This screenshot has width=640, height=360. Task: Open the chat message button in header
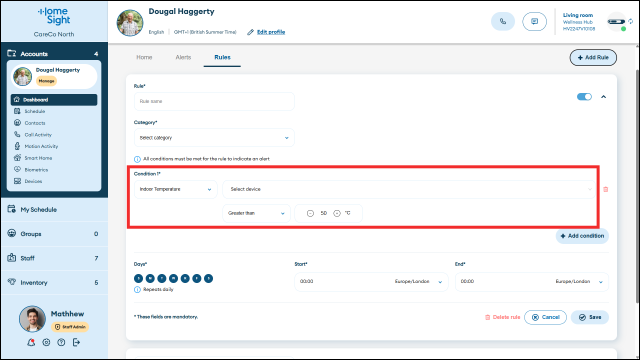click(x=534, y=22)
